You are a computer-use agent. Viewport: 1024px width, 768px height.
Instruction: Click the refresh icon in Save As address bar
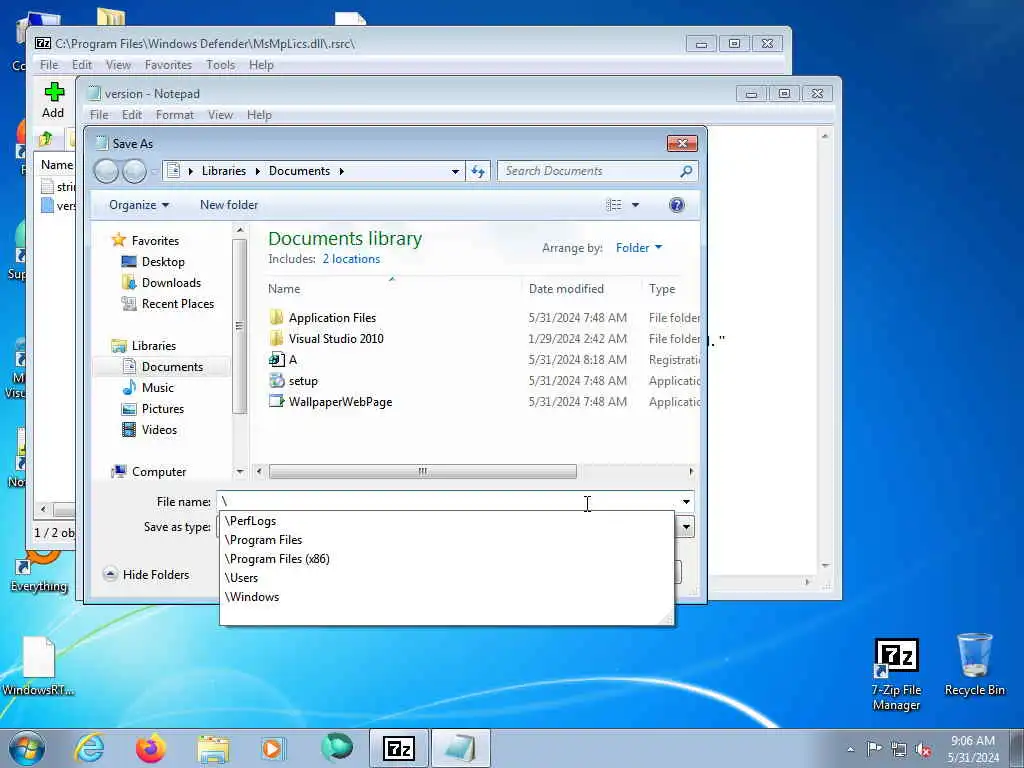click(478, 171)
